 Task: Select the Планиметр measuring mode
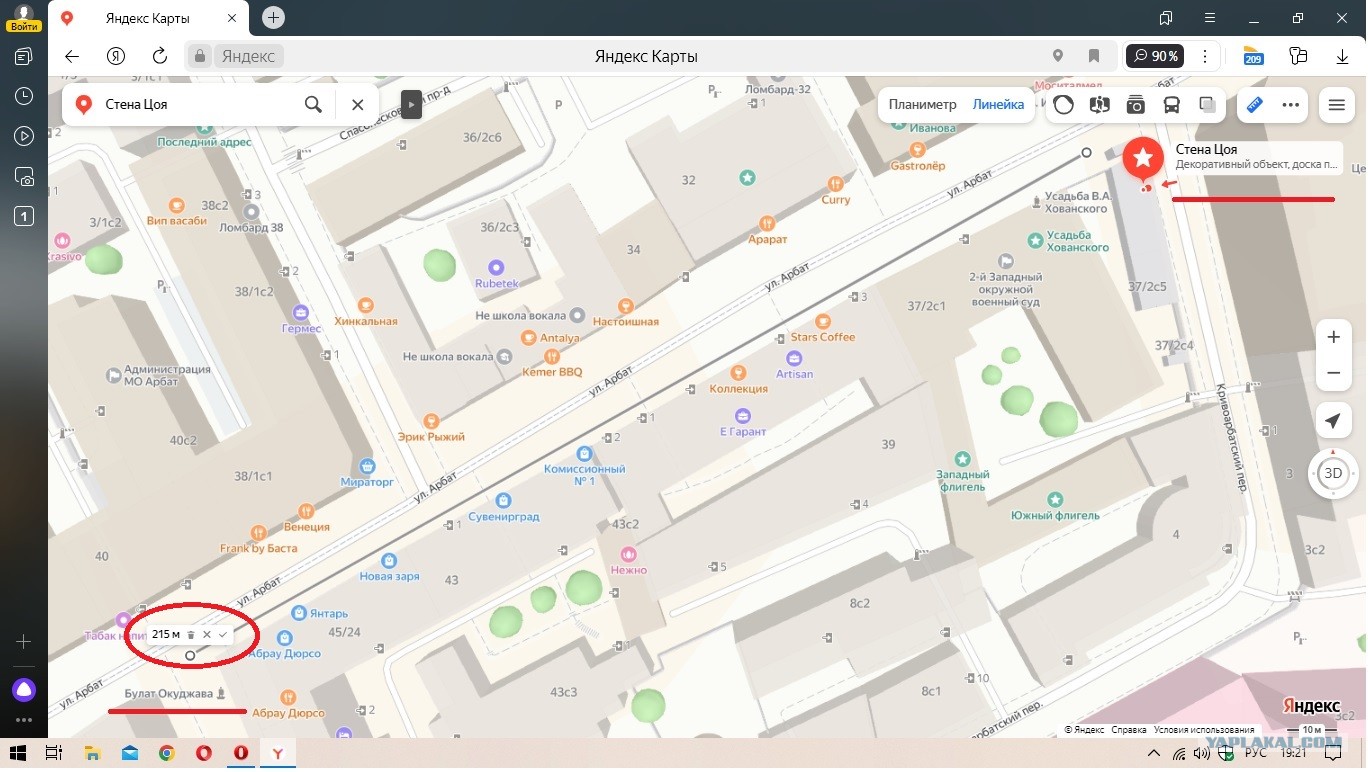(x=923, y=104)
